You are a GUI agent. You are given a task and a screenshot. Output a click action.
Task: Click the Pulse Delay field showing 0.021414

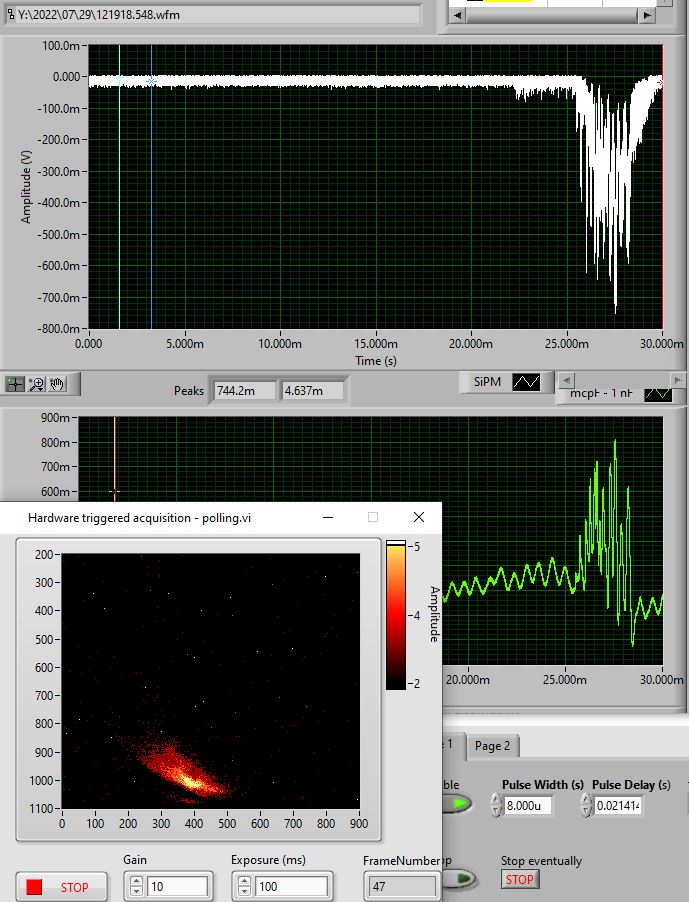[x=618, y=805]
